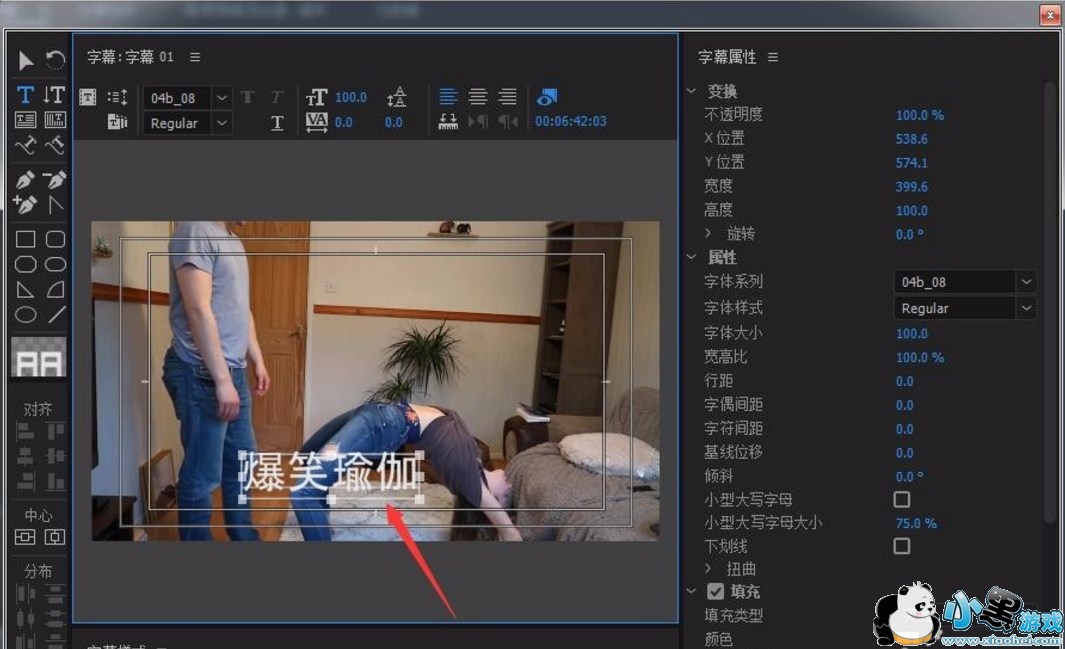1065x649 pixels.
Task: Enable the 下划线 checkbox
Action: point(902,546)
